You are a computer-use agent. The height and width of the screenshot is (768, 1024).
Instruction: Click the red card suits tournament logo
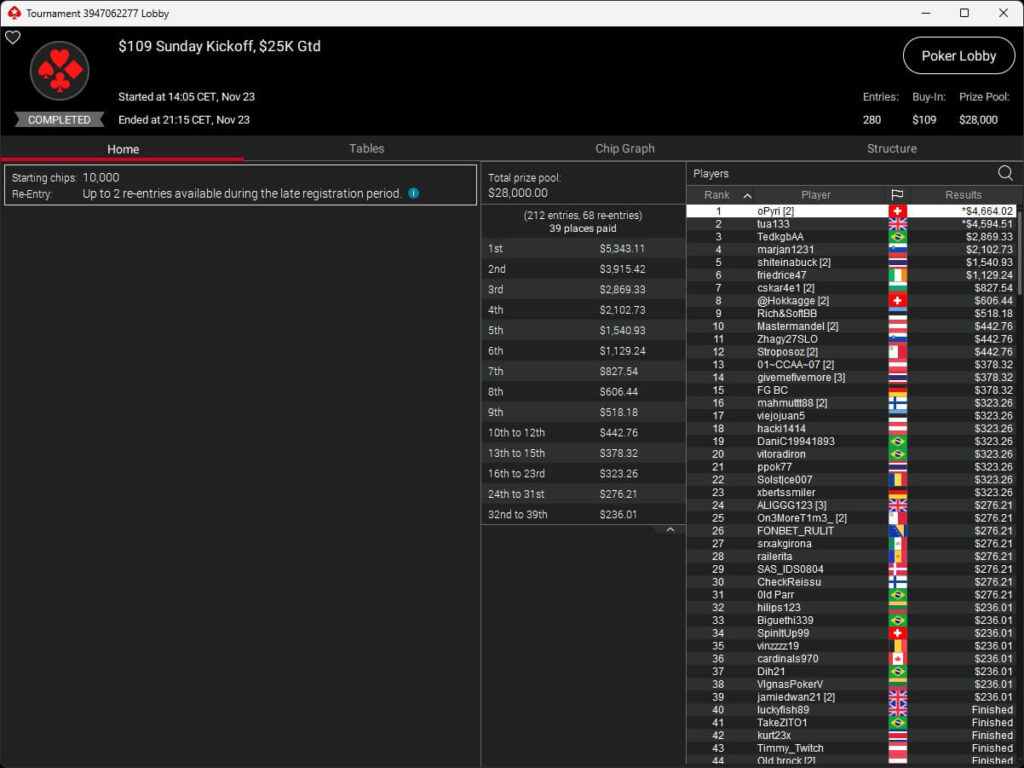pos(60,71)
